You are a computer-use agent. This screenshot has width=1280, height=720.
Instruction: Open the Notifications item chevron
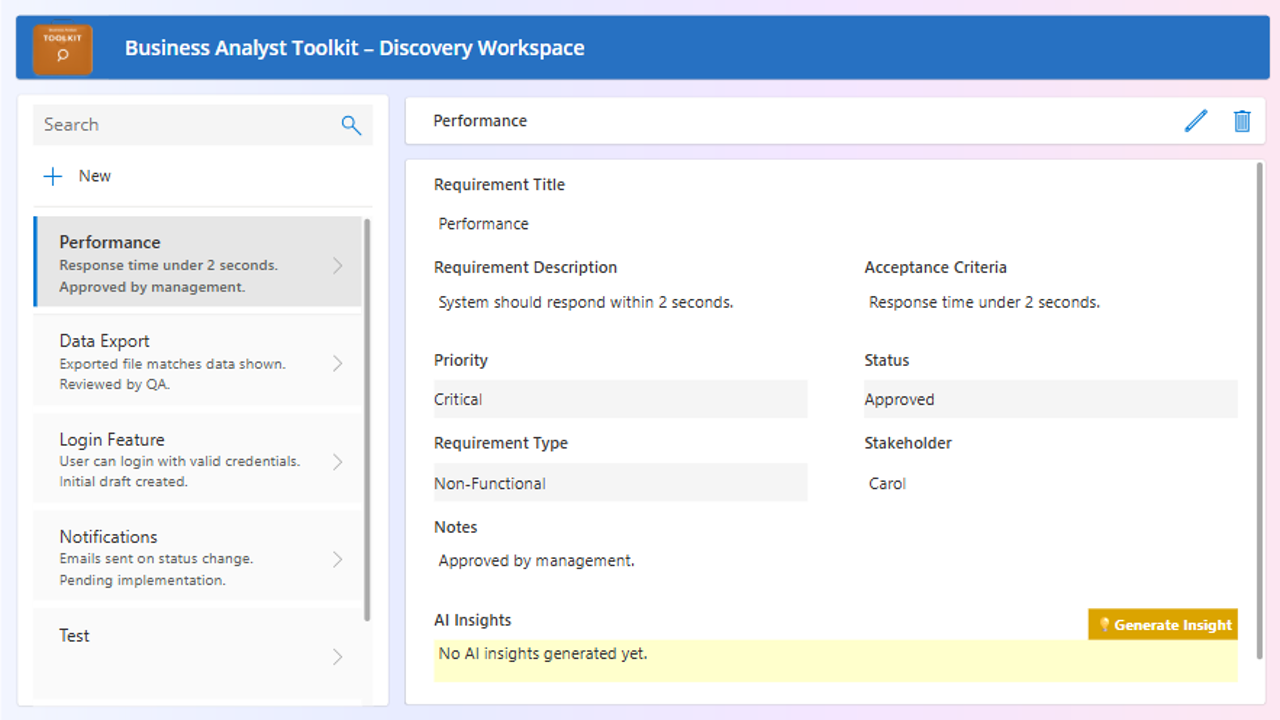(338, 559)
